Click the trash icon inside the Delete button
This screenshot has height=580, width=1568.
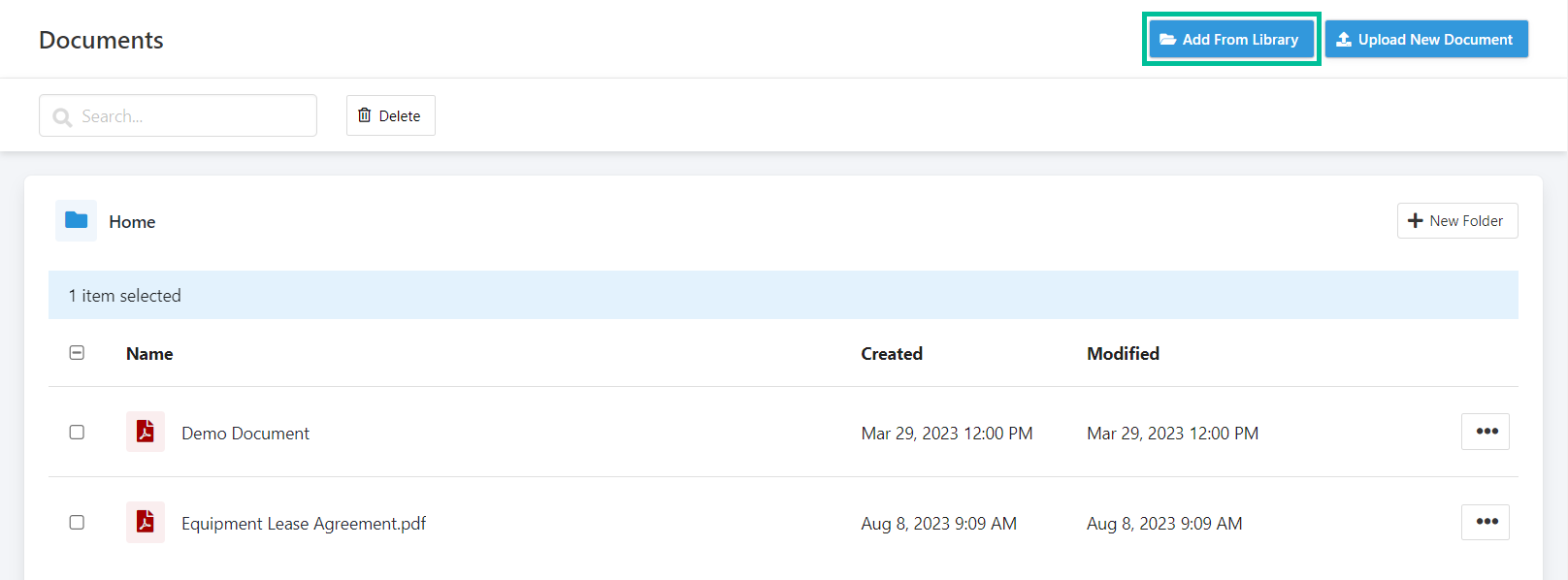[366, 114]
